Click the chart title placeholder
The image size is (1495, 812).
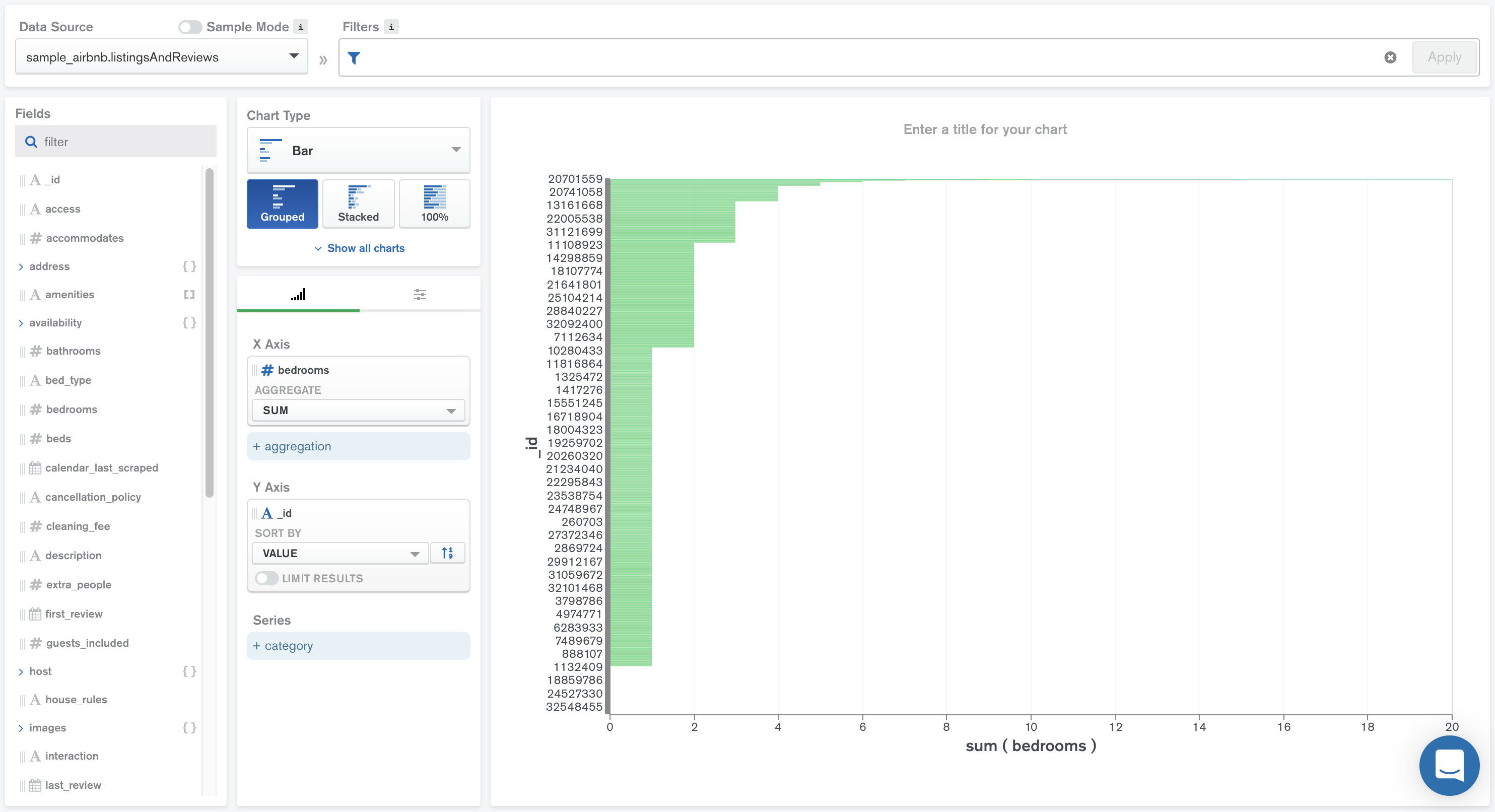pos(985,129)
